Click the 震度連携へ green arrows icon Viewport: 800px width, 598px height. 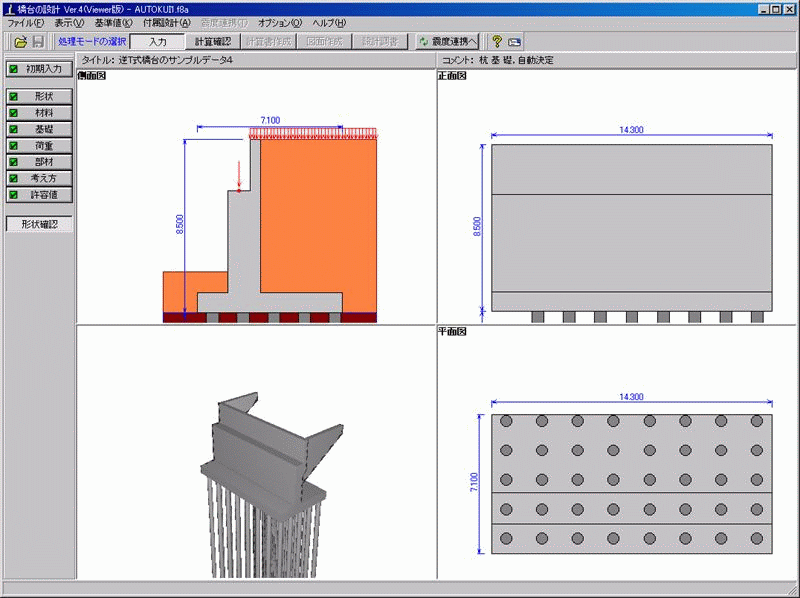pyautogui.click(x=424, y=42)
